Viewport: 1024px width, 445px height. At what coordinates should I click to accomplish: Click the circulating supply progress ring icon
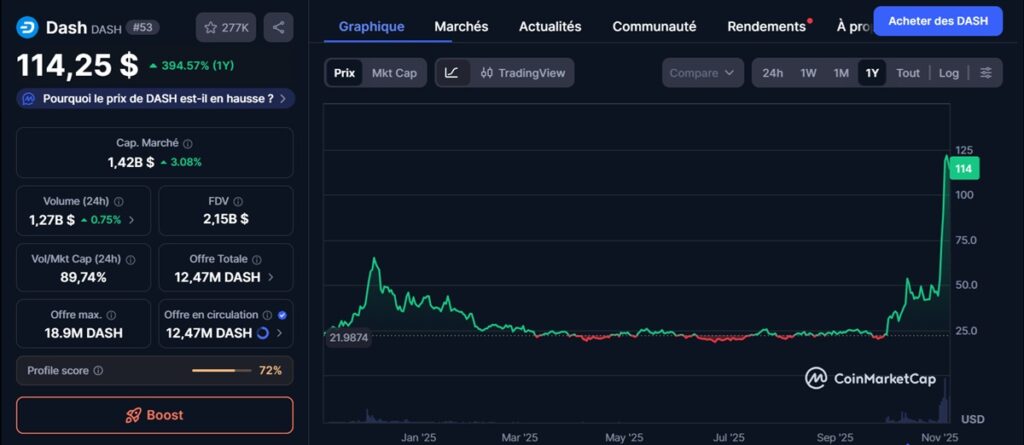point(263,333)
